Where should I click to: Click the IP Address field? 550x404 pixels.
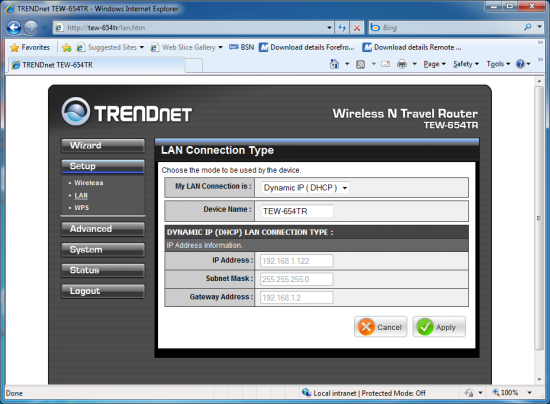pos(297,261)
